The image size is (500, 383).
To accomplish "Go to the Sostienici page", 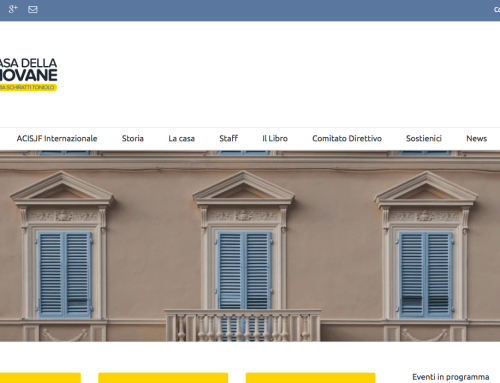I will click(424, 138).
